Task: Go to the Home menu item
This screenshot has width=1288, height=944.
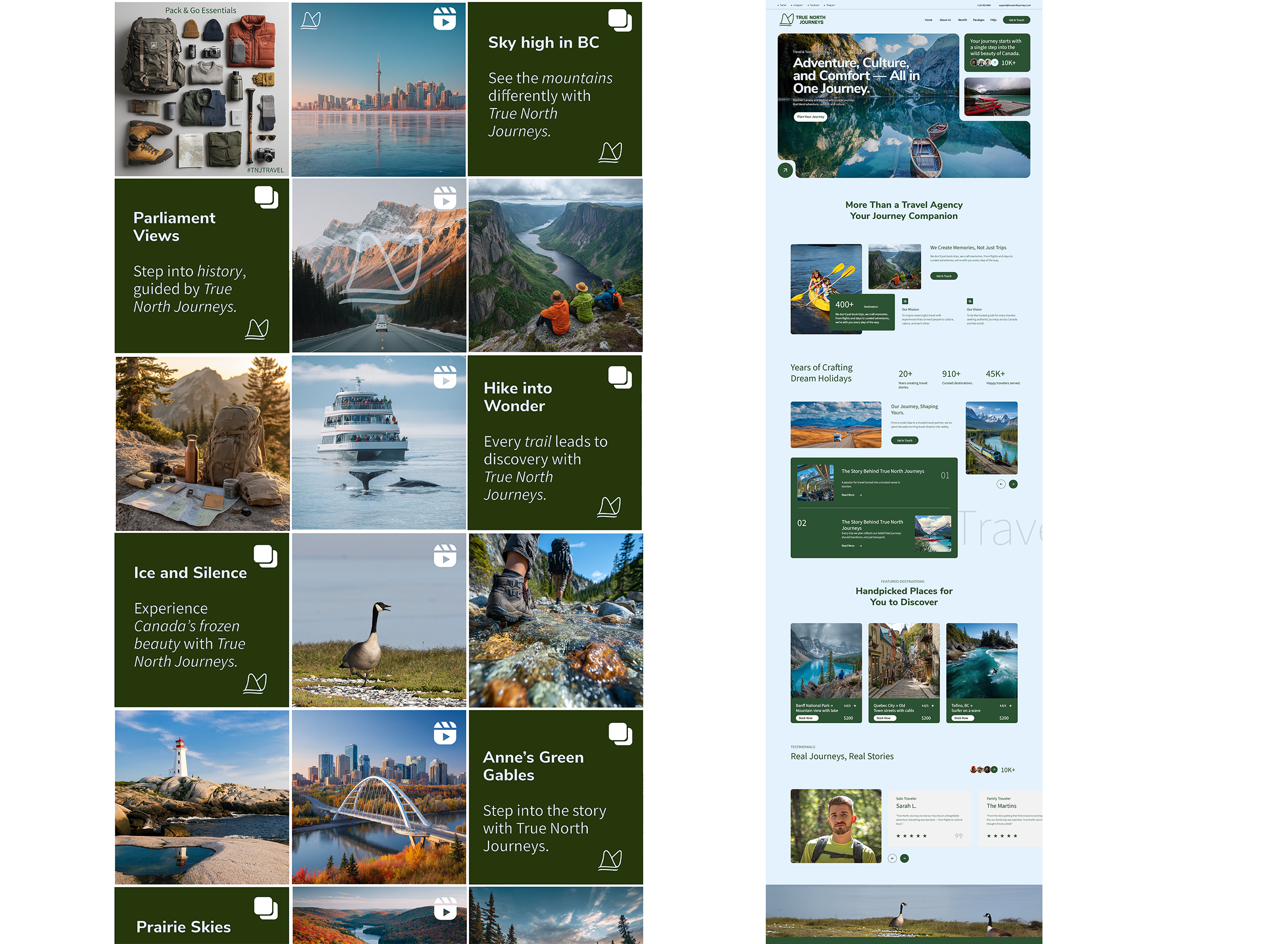Action: pos(928,20)
